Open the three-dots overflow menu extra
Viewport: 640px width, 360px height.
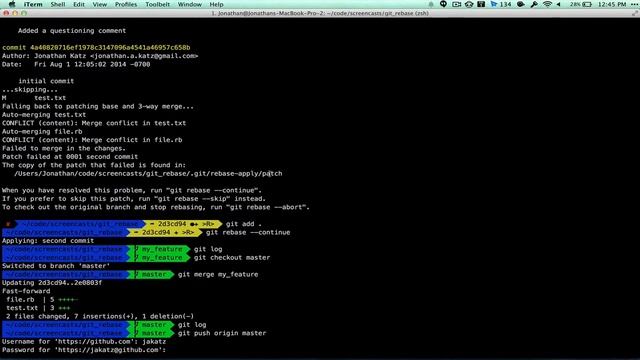click(634, 4)
